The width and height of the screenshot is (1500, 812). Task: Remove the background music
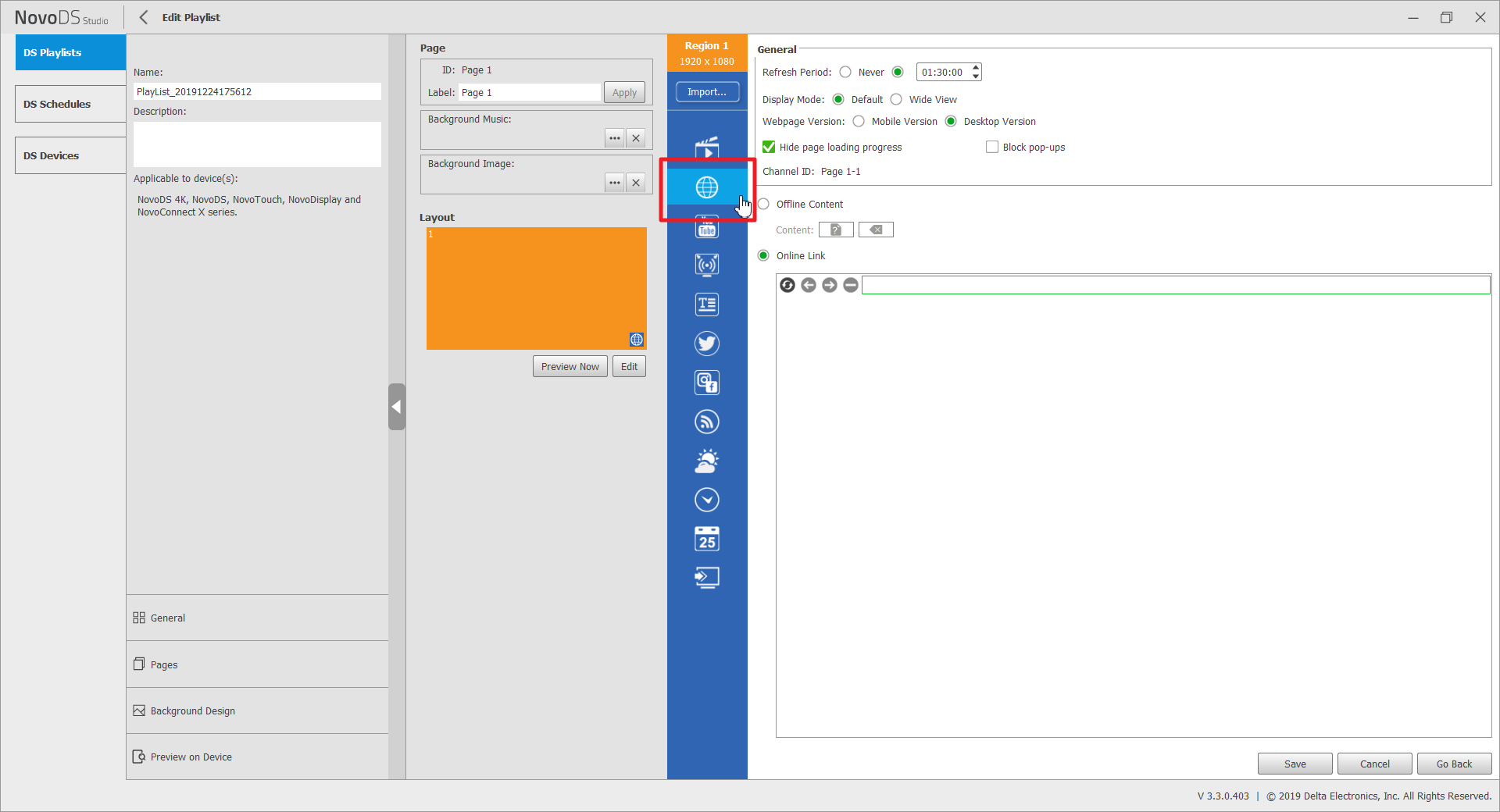point(636,138)
